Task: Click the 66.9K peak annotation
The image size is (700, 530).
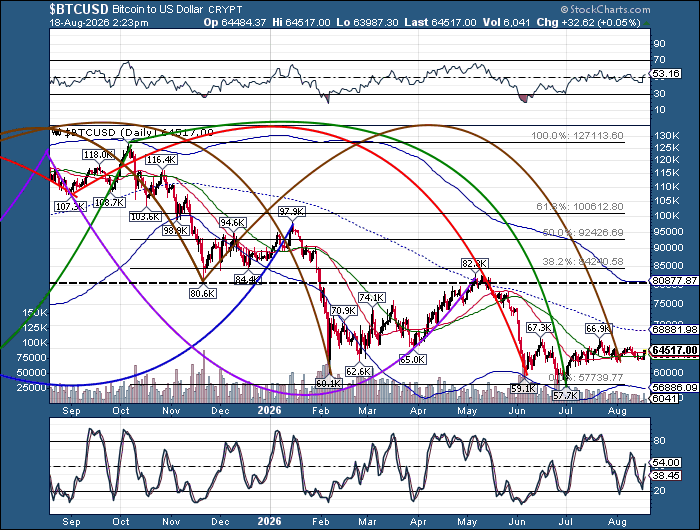Action: 598,329
